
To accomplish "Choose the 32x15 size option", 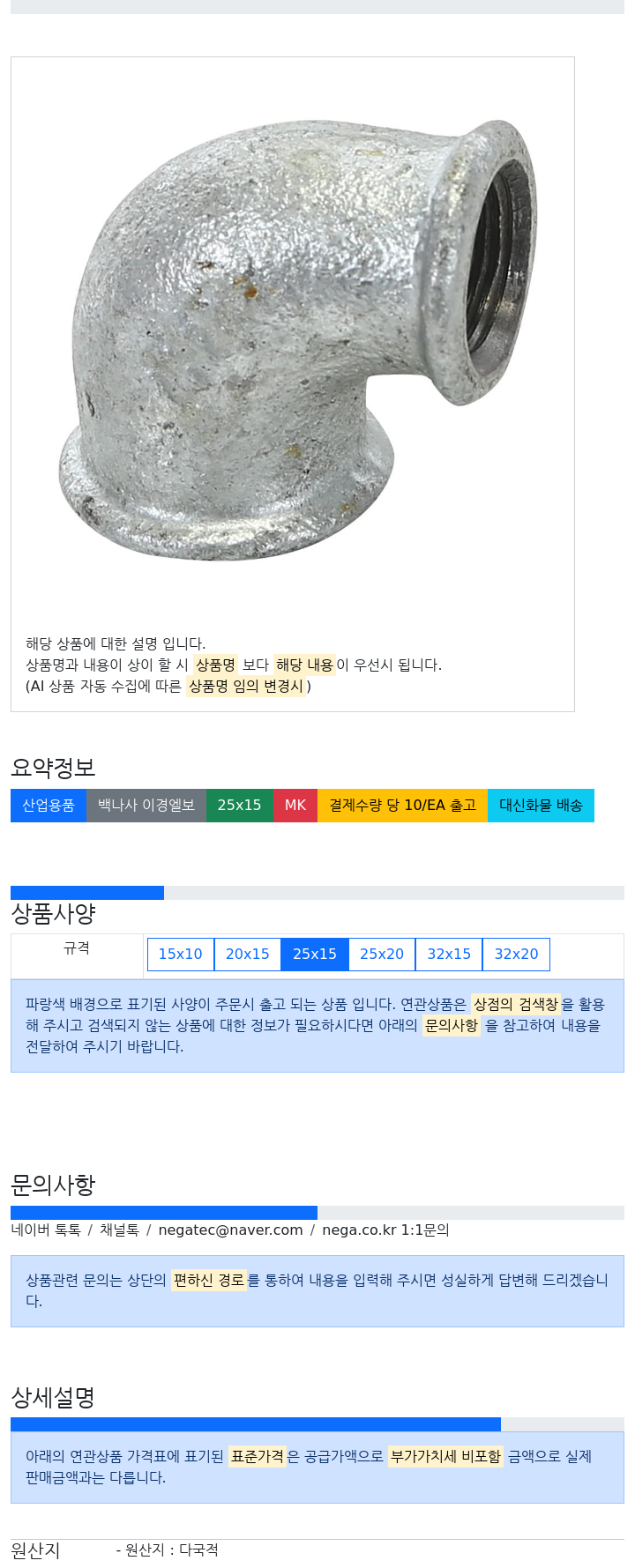I will (449, 955).
